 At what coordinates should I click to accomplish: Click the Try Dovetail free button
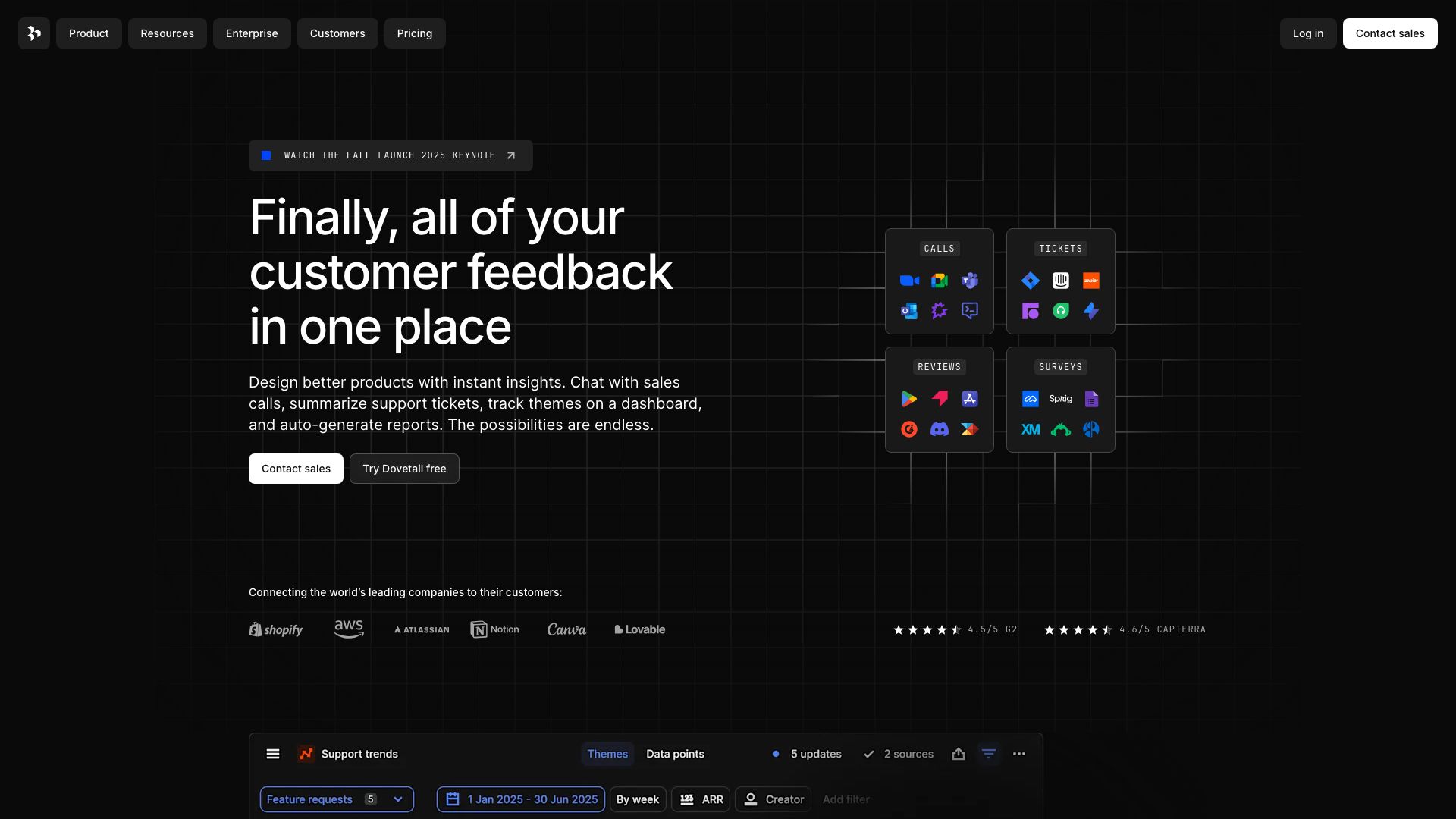pos(403,468)
